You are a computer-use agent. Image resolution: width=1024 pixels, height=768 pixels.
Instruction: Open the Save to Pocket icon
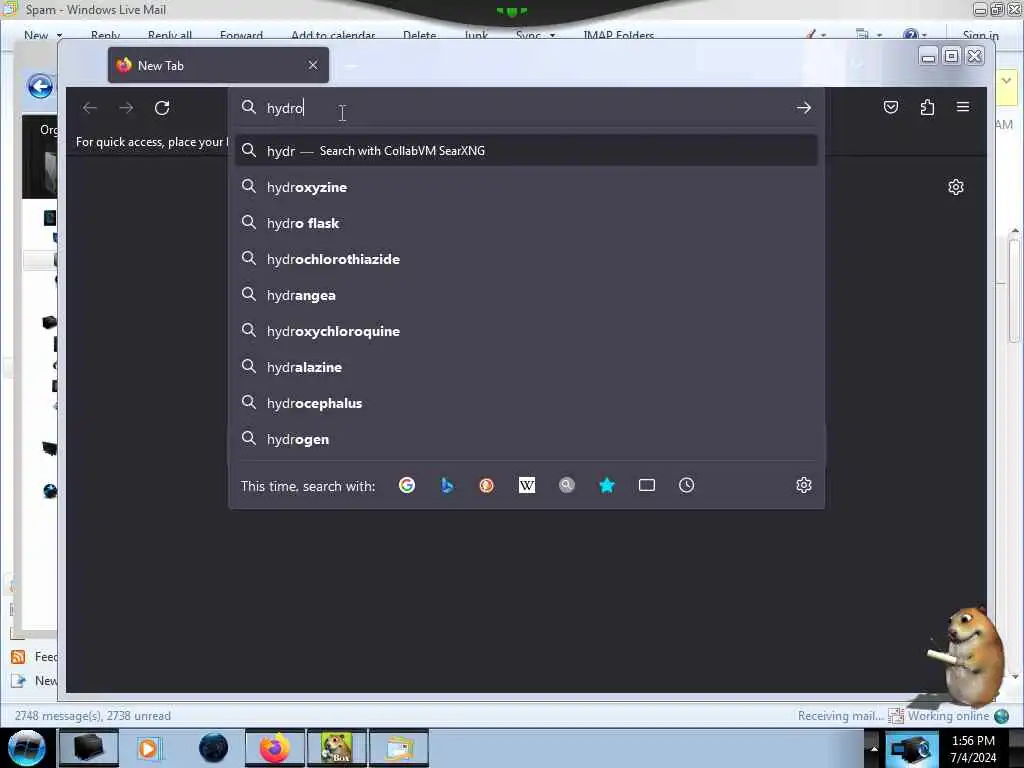click(x=891, y=107)
